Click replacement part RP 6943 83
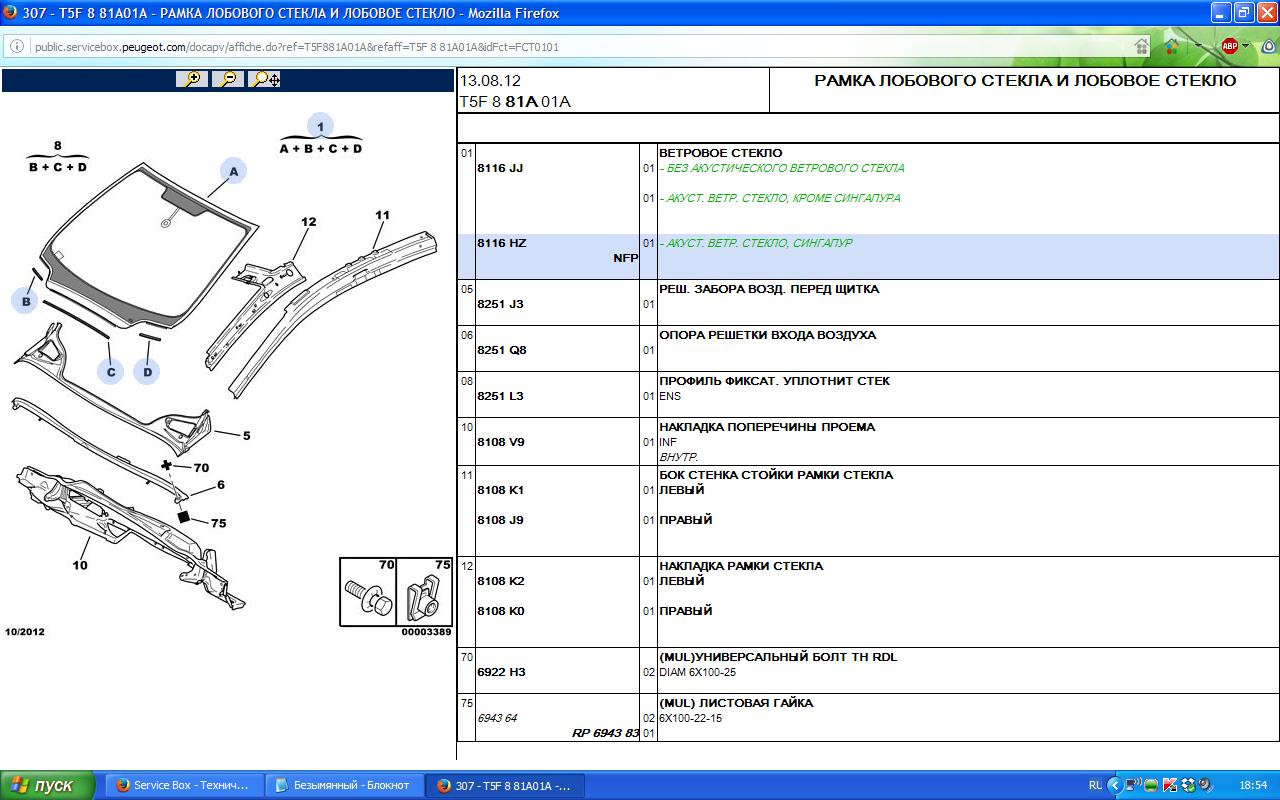Image resolution: width=1280 pixels, height=800 pixels. [x=605, y=733]
